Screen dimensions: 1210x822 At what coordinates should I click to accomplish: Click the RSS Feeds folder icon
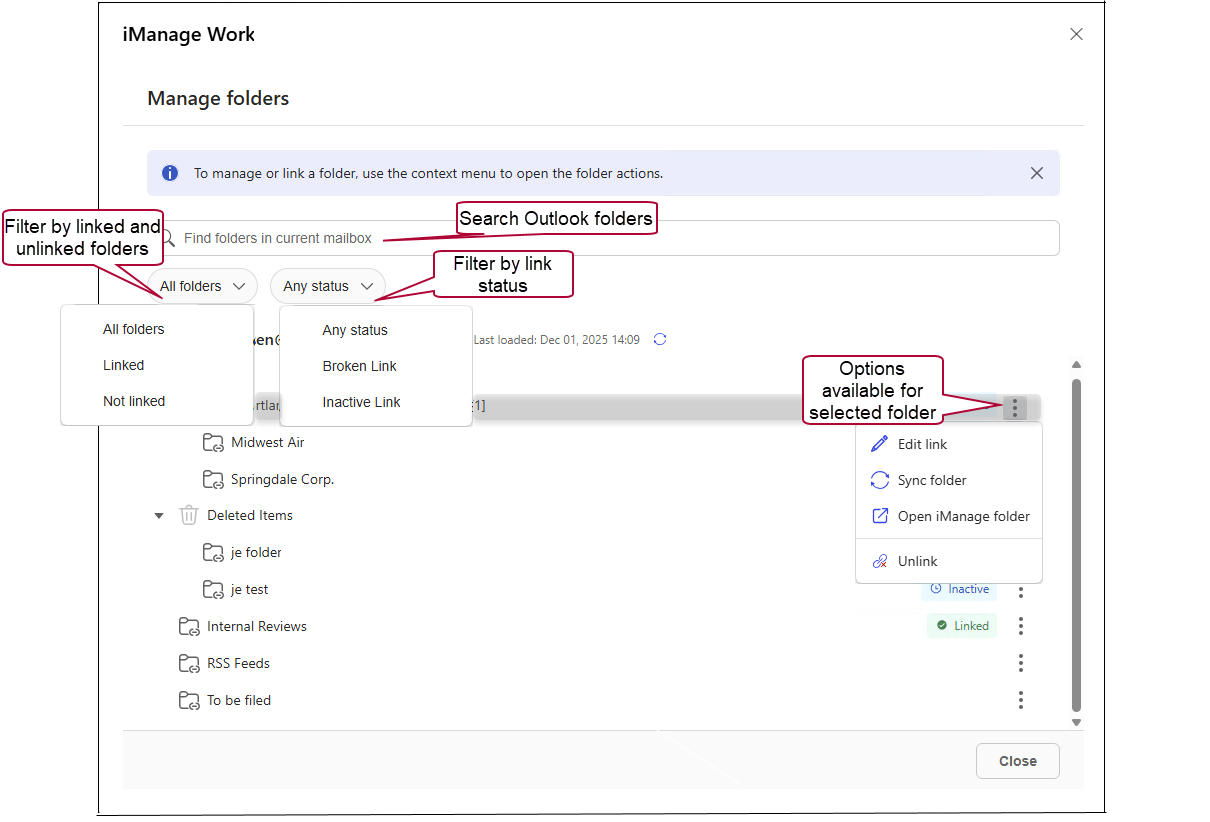click(x=189, y=663)
